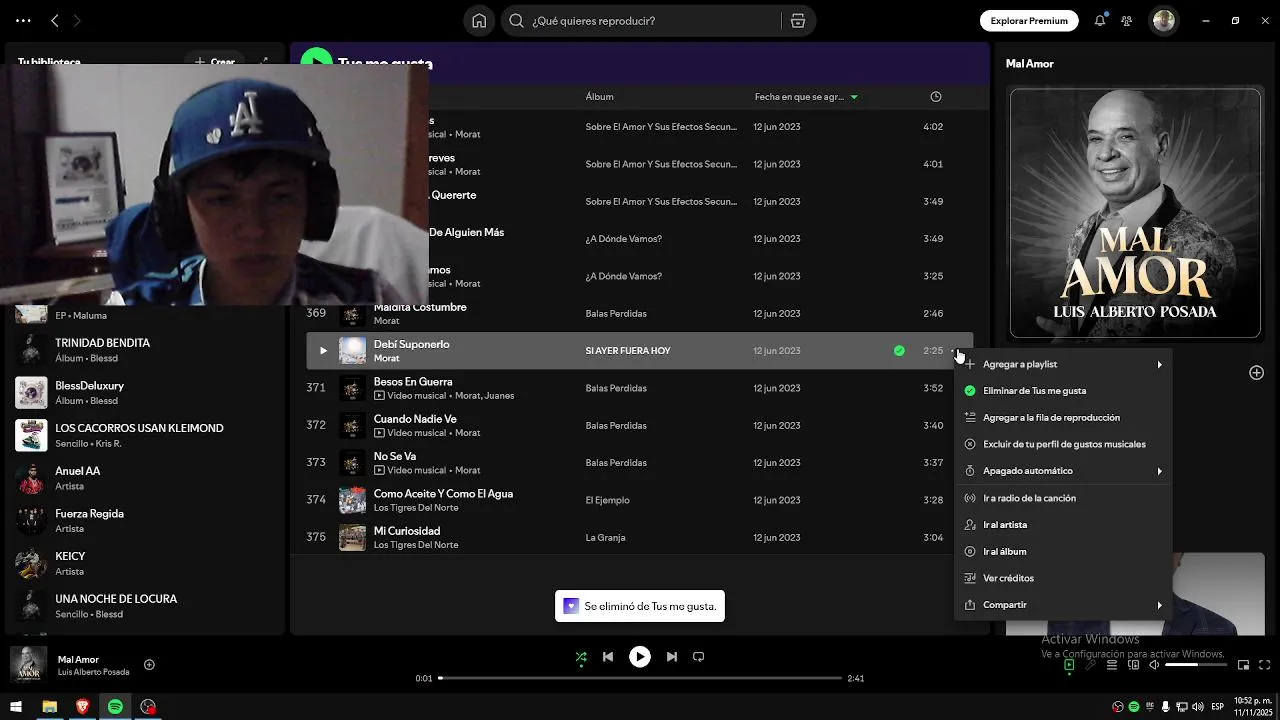Image resolution: width=1280 pixels, height=720 pixels.
Task: Open UNA NOCHE DE LOCURA single
Action: coord(145,606)
